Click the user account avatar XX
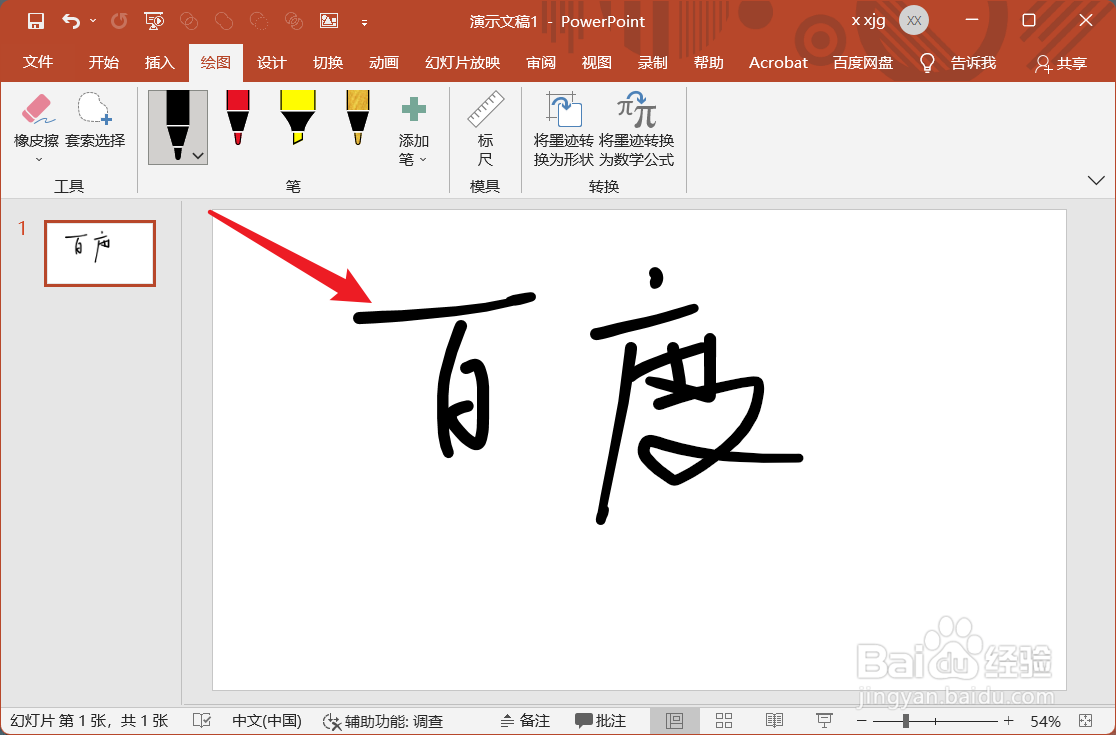Viewport: 1116px width, 735px height. pos(914,21)
